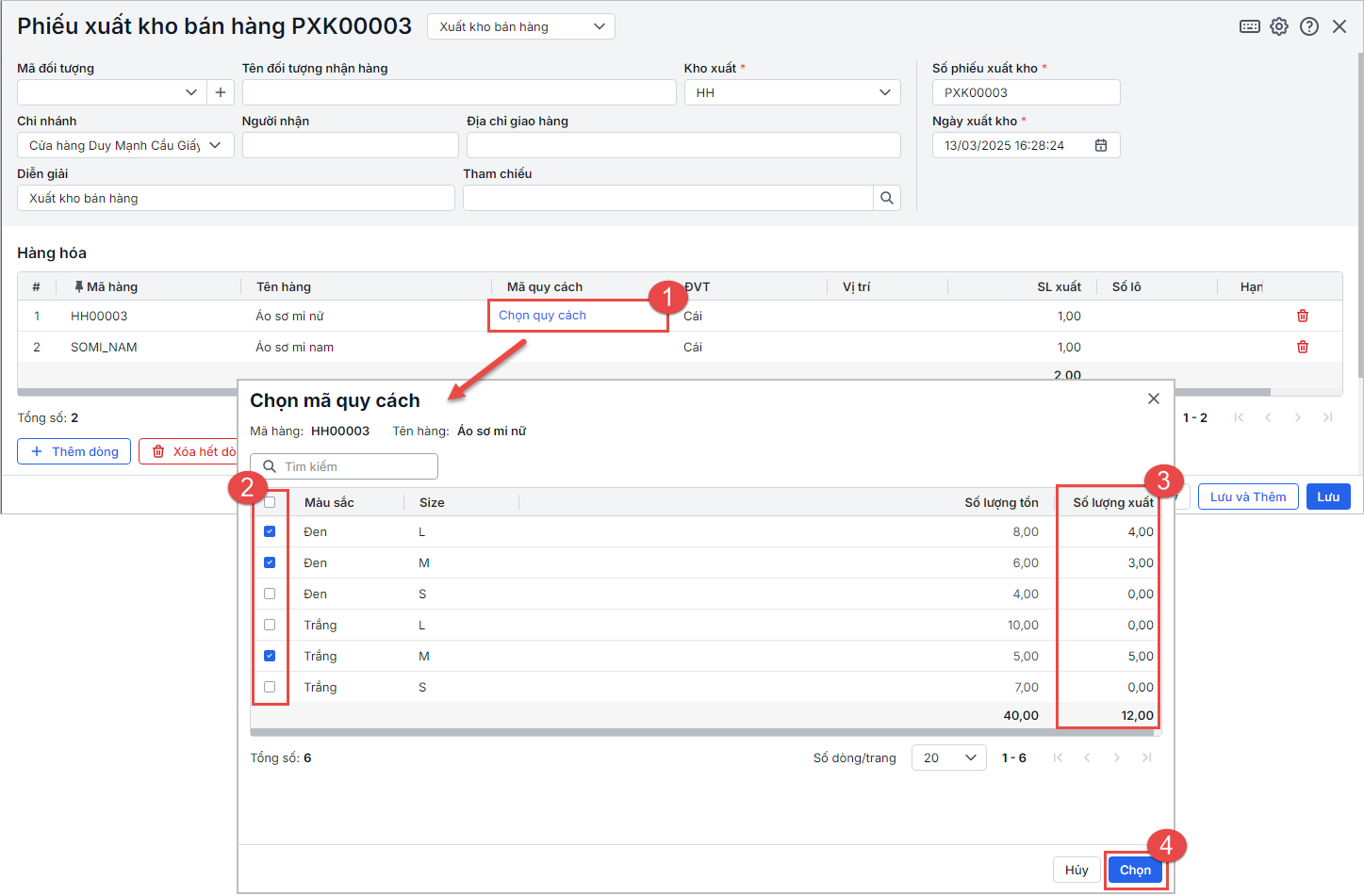The image size is (1364, 896).
Task: Close the Chọn mã quy cách dialog
Action: point(1153,399)
